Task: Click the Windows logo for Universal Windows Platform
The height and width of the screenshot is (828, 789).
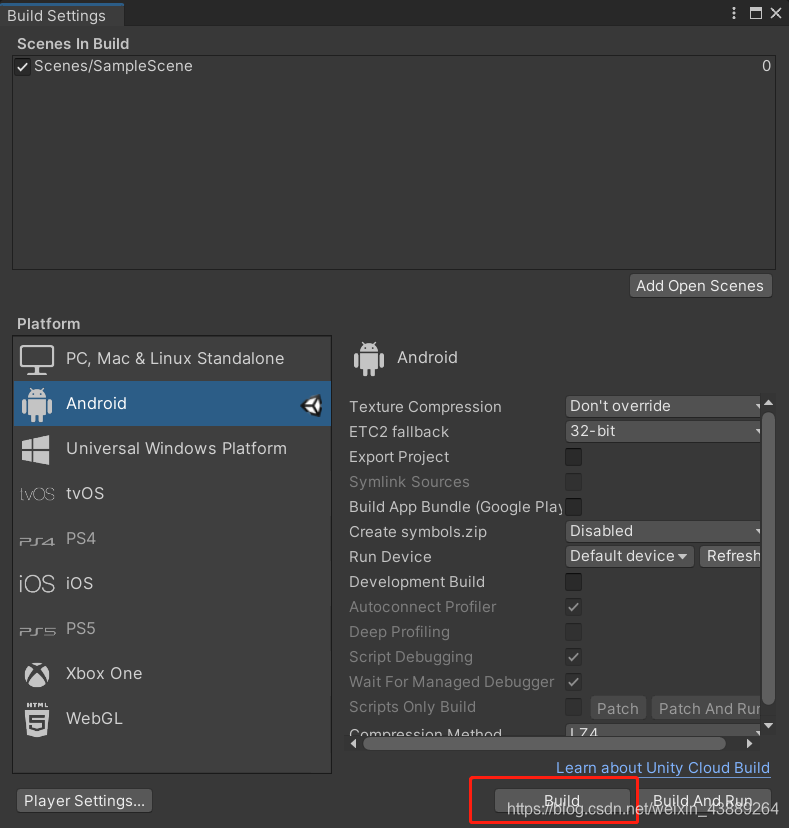Action: [x=35, y=450]
